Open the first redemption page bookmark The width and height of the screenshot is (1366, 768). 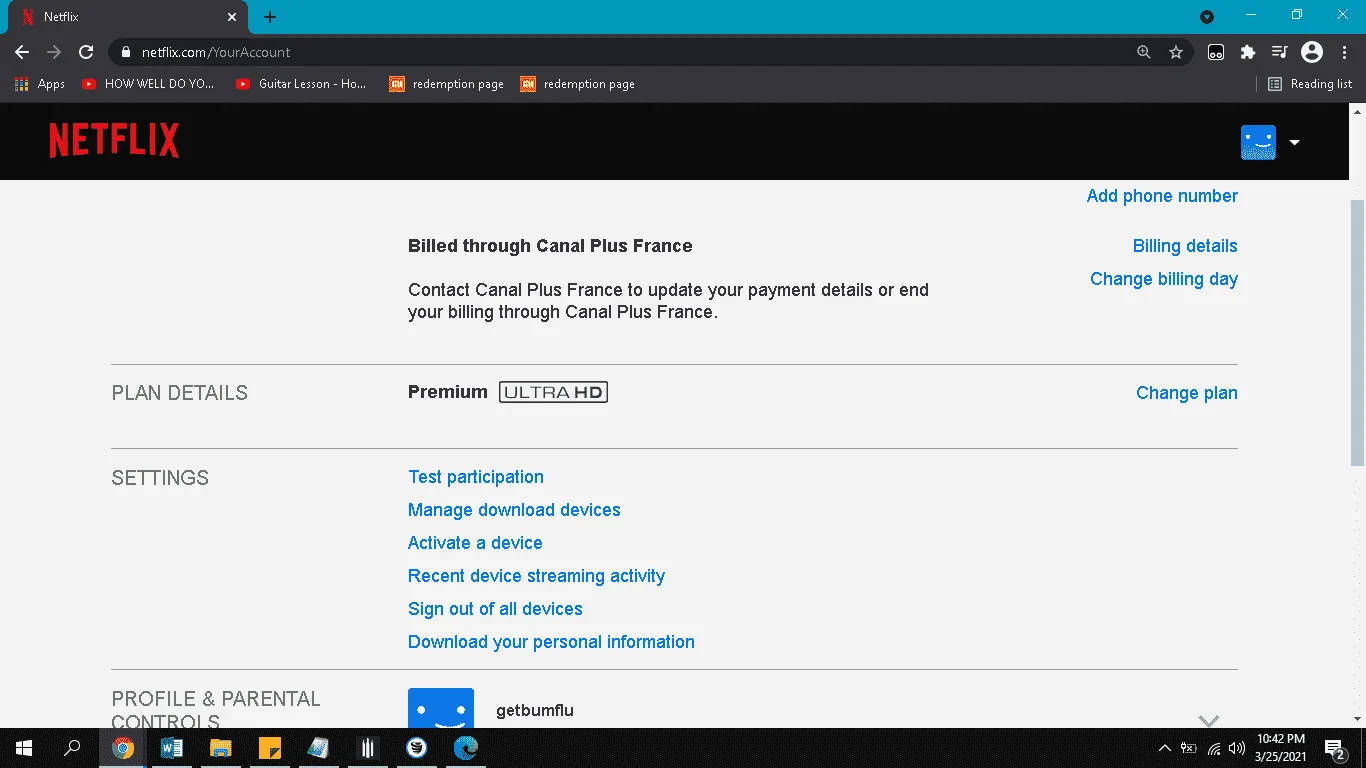(447, 84)
